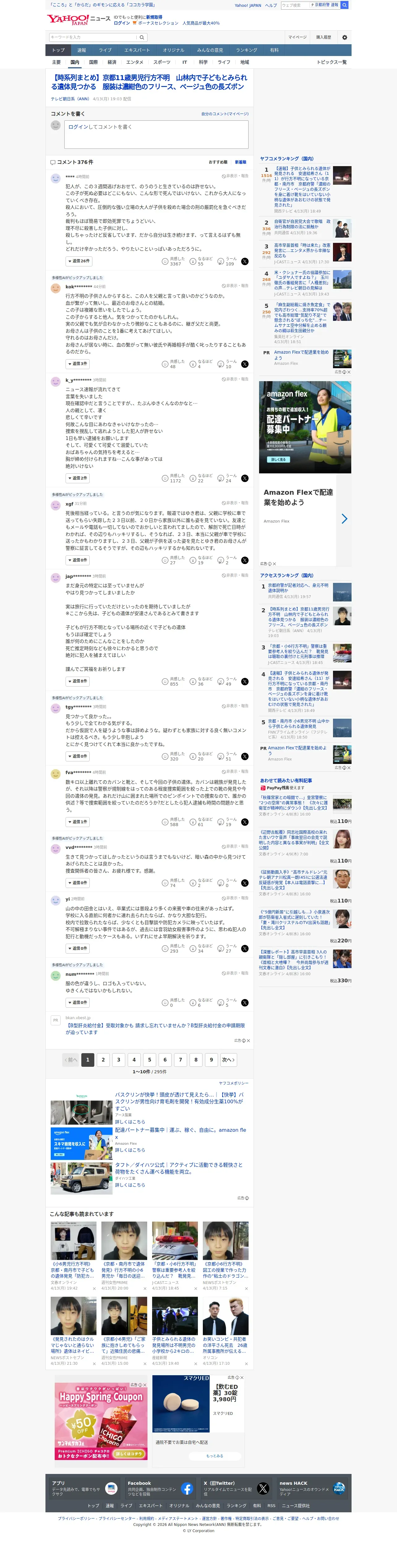
Task: Click the article headline link
Action: (x=149, y=82)
